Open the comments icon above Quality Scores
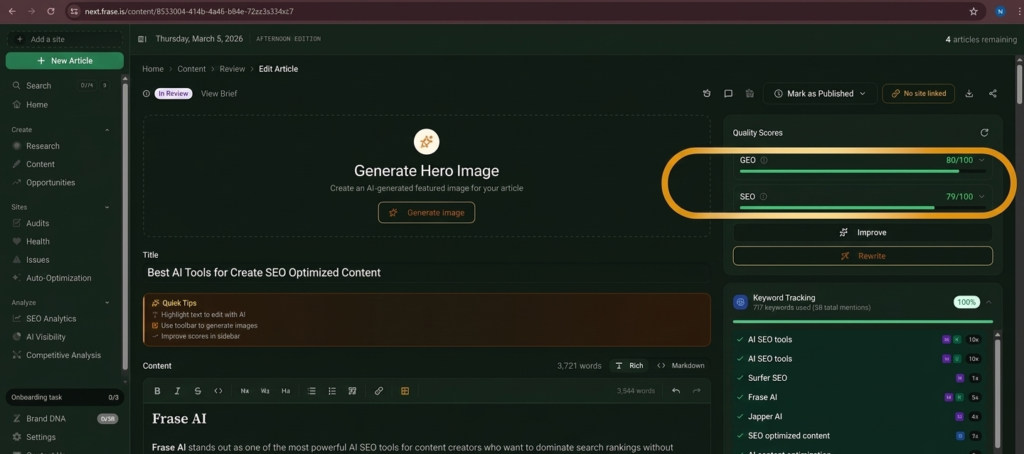The width and height of the screenshot is (1024, 454). tap(728, 93)
